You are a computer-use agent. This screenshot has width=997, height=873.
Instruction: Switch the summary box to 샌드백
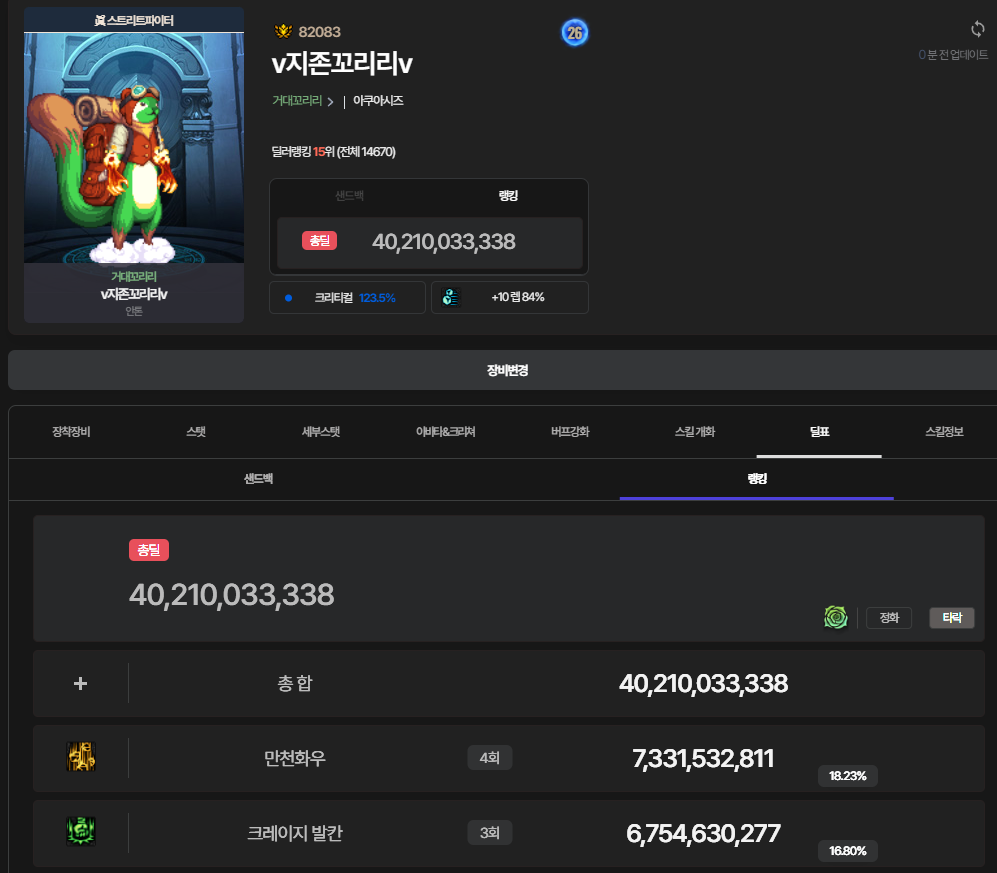pyautogui.click(x=349, y=196)
